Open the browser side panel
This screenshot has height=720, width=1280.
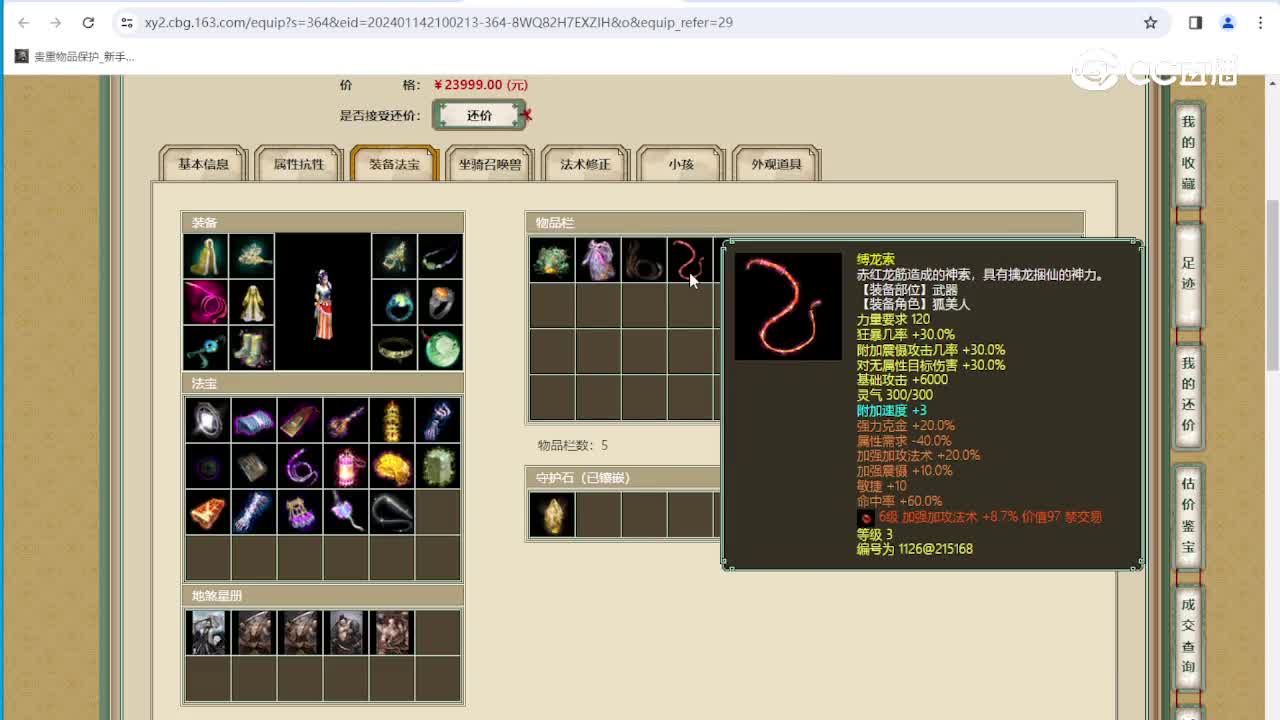(1195, 22)
